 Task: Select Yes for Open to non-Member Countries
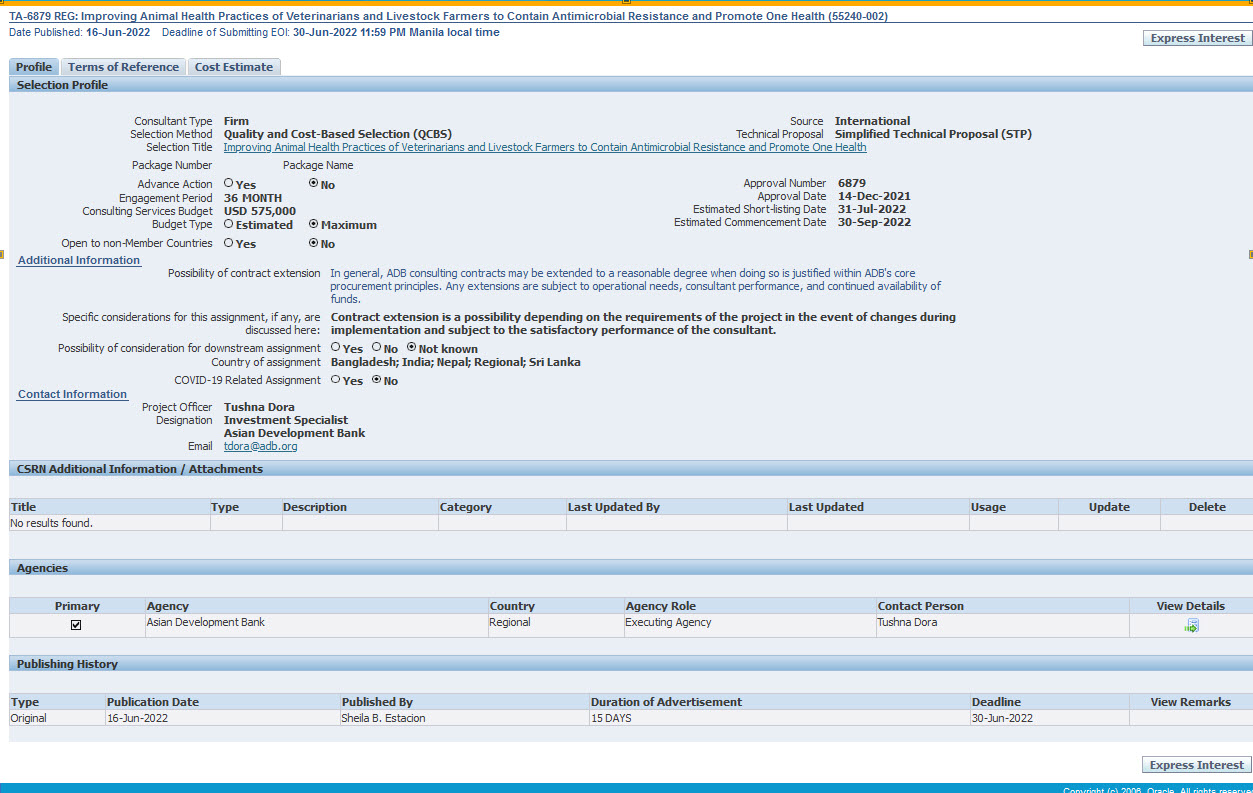pyautogui.click(x=229, y=243)
